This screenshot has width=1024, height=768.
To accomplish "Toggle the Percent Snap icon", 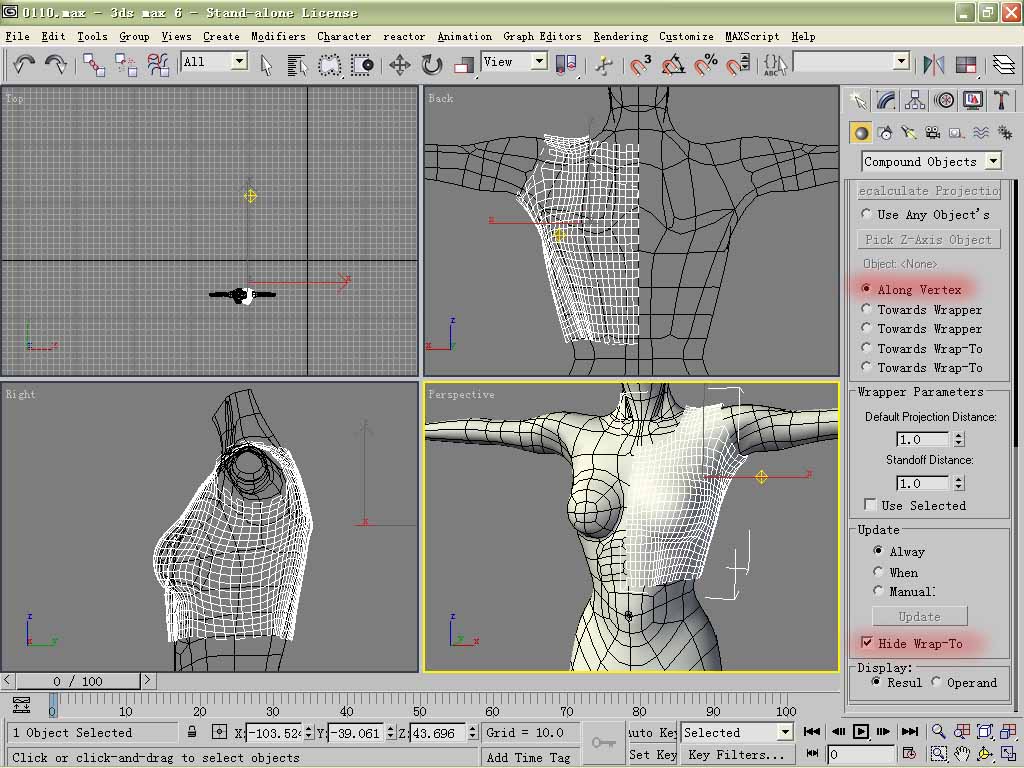I will [706, 64].
